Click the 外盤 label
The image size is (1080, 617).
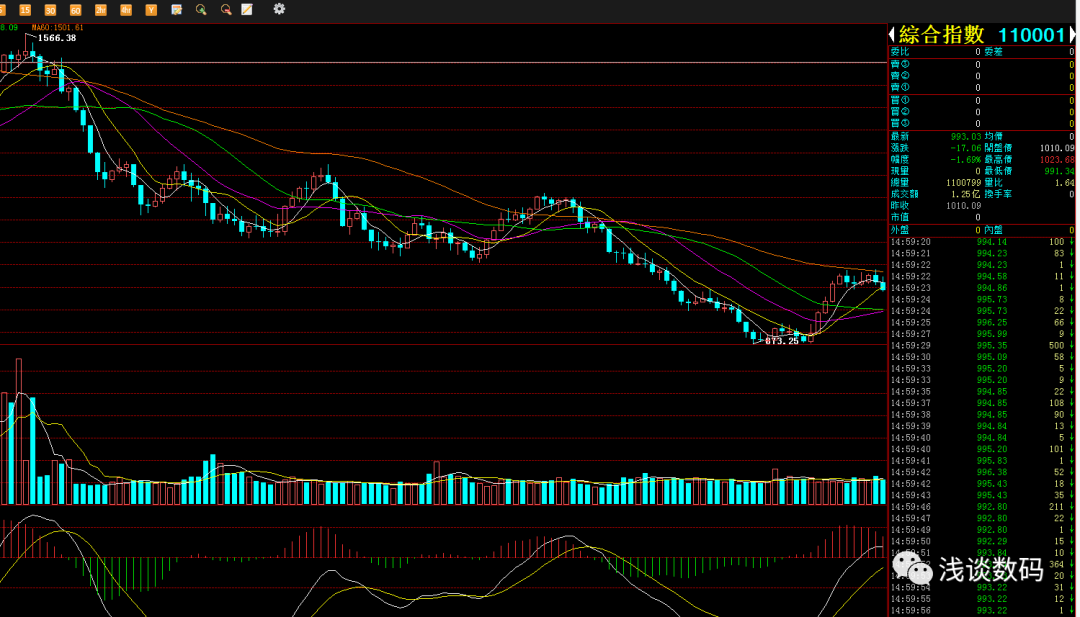900,230
